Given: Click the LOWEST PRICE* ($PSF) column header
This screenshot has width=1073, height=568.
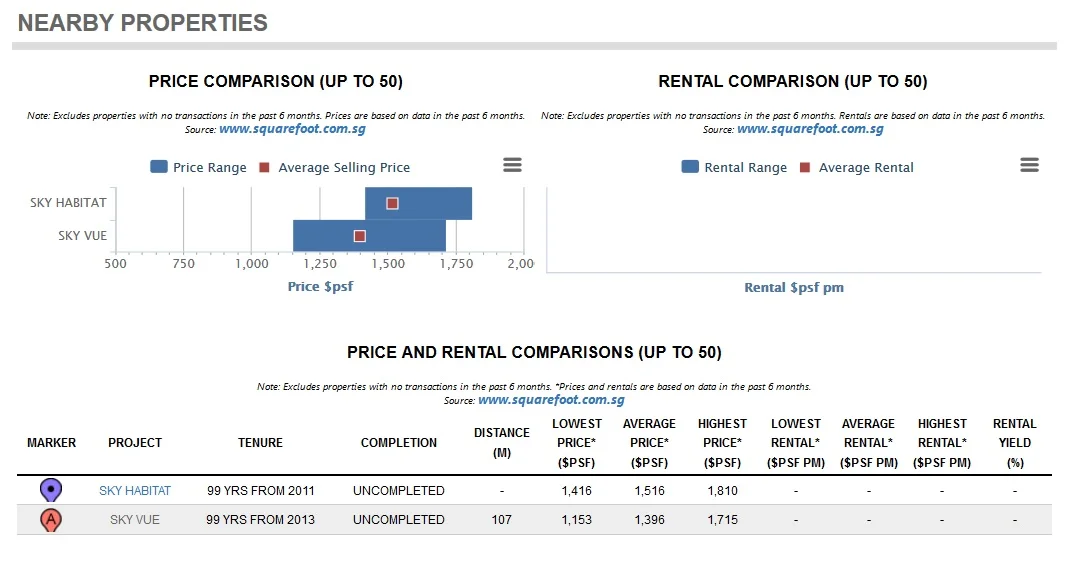Looking at the screenshot, I should 577,443.
